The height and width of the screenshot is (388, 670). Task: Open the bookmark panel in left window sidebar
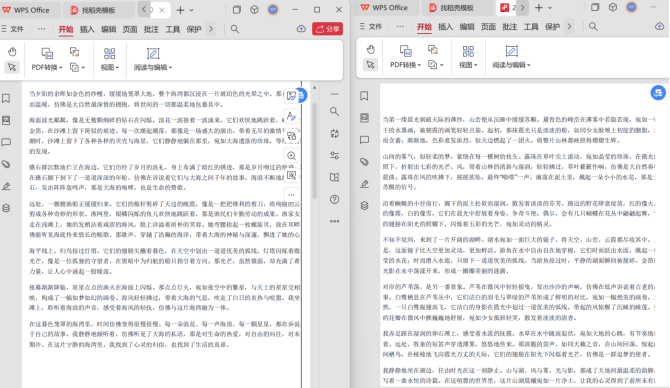point(6,99)
